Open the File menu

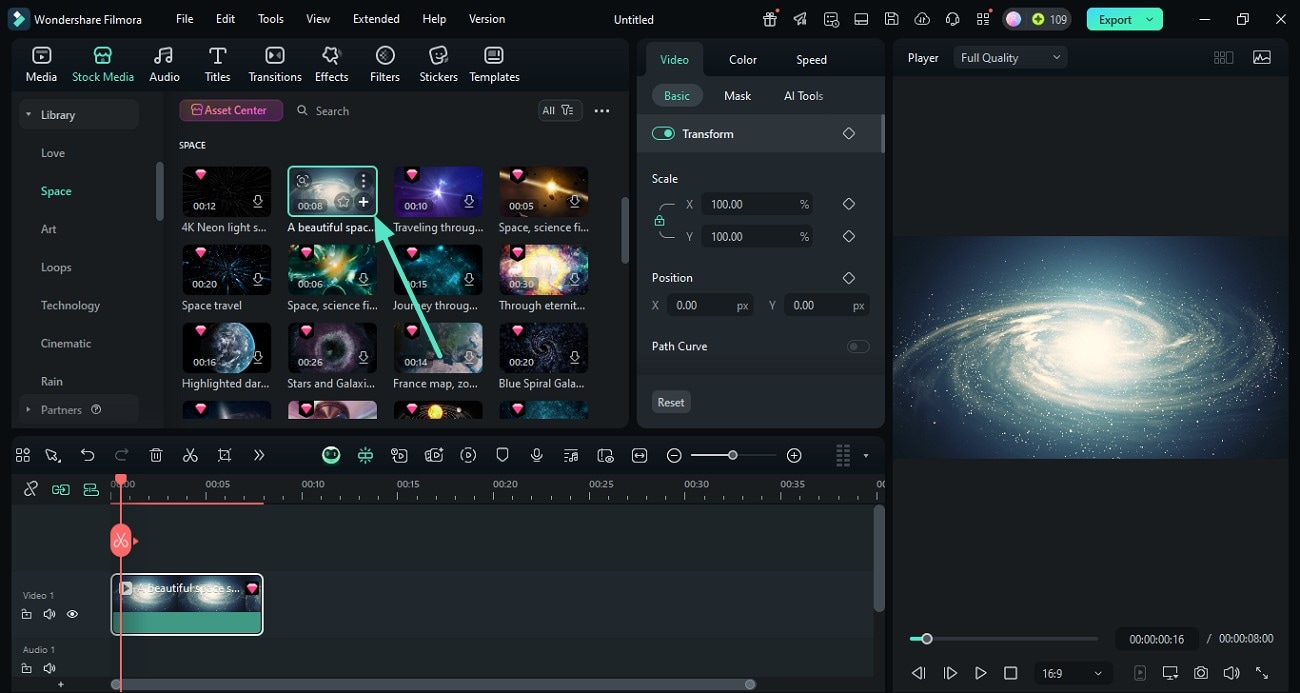(x=185, y=19)
